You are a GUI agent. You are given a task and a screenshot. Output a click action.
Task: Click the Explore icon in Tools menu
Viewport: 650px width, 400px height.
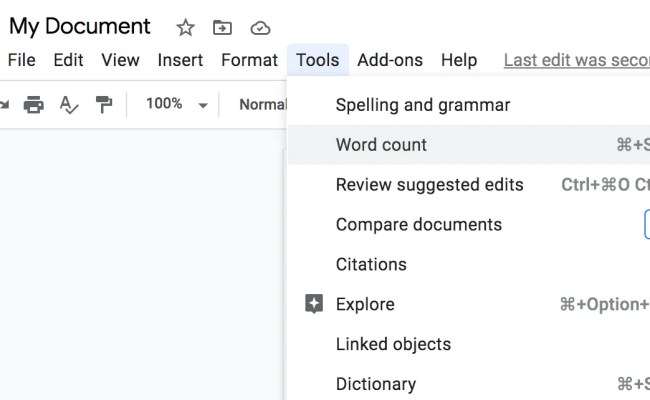315,304
